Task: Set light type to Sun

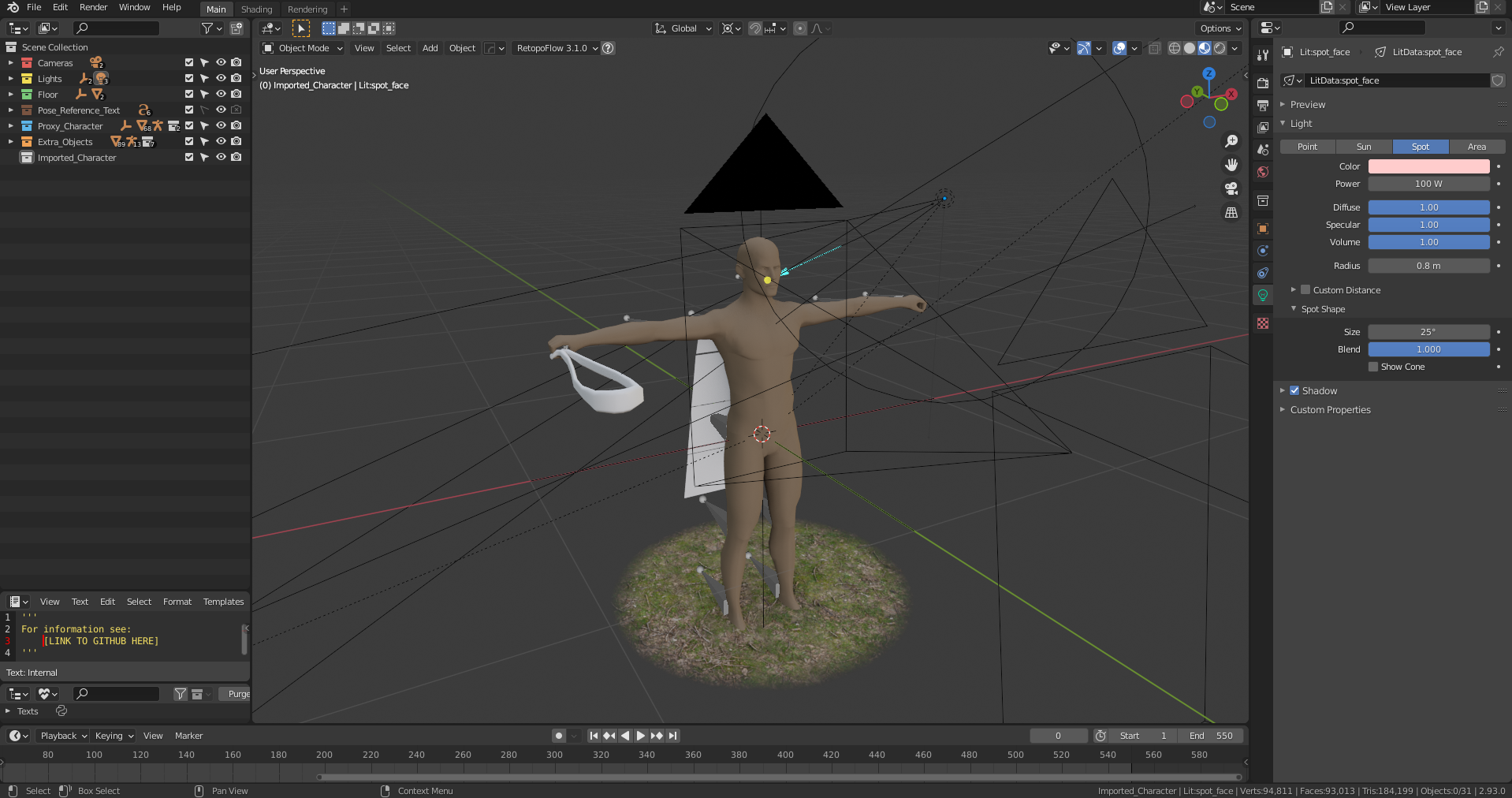Action: (1364, 147)
